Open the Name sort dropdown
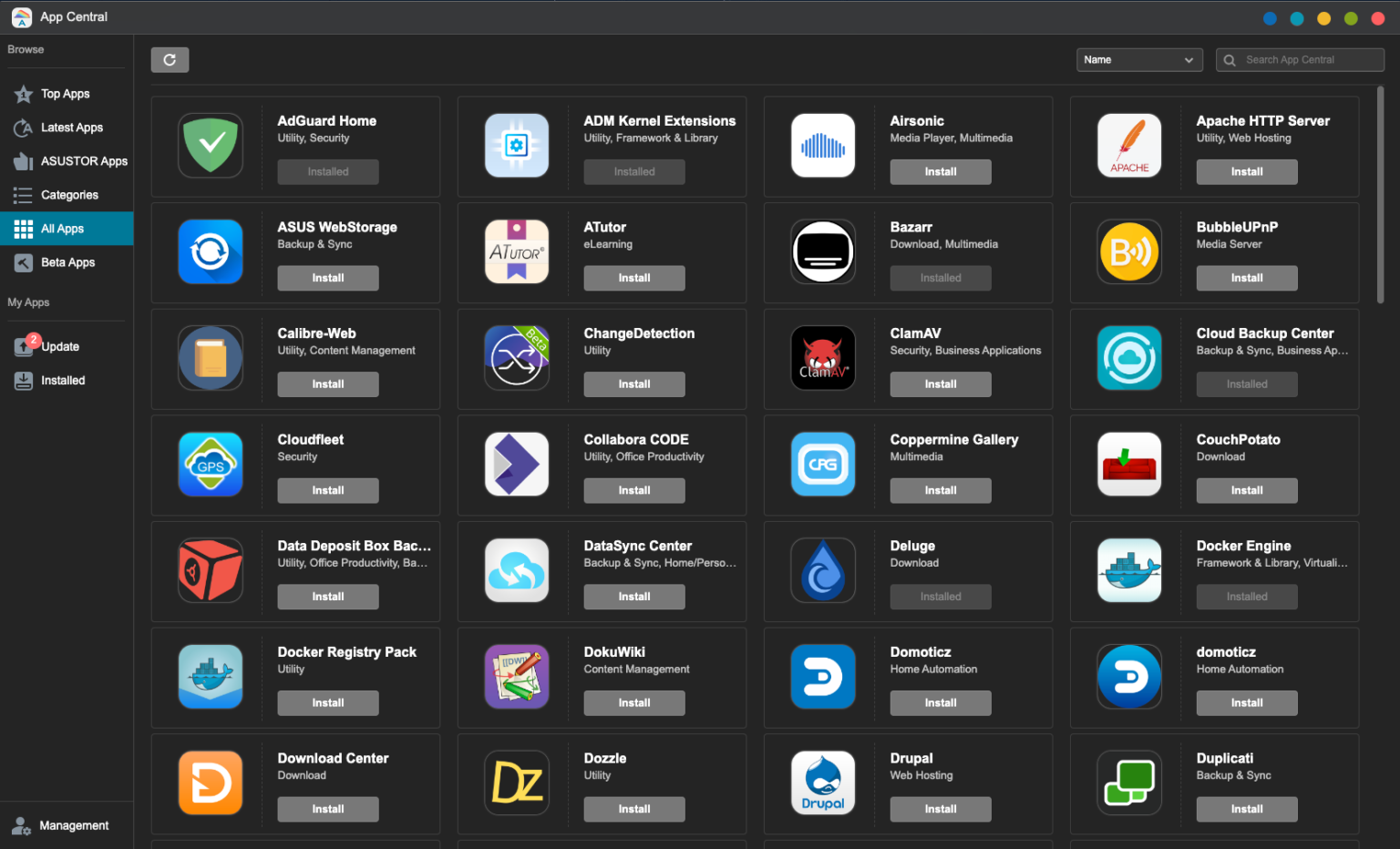This screenshot has height=849, width=1400. tap(1138, 60)
